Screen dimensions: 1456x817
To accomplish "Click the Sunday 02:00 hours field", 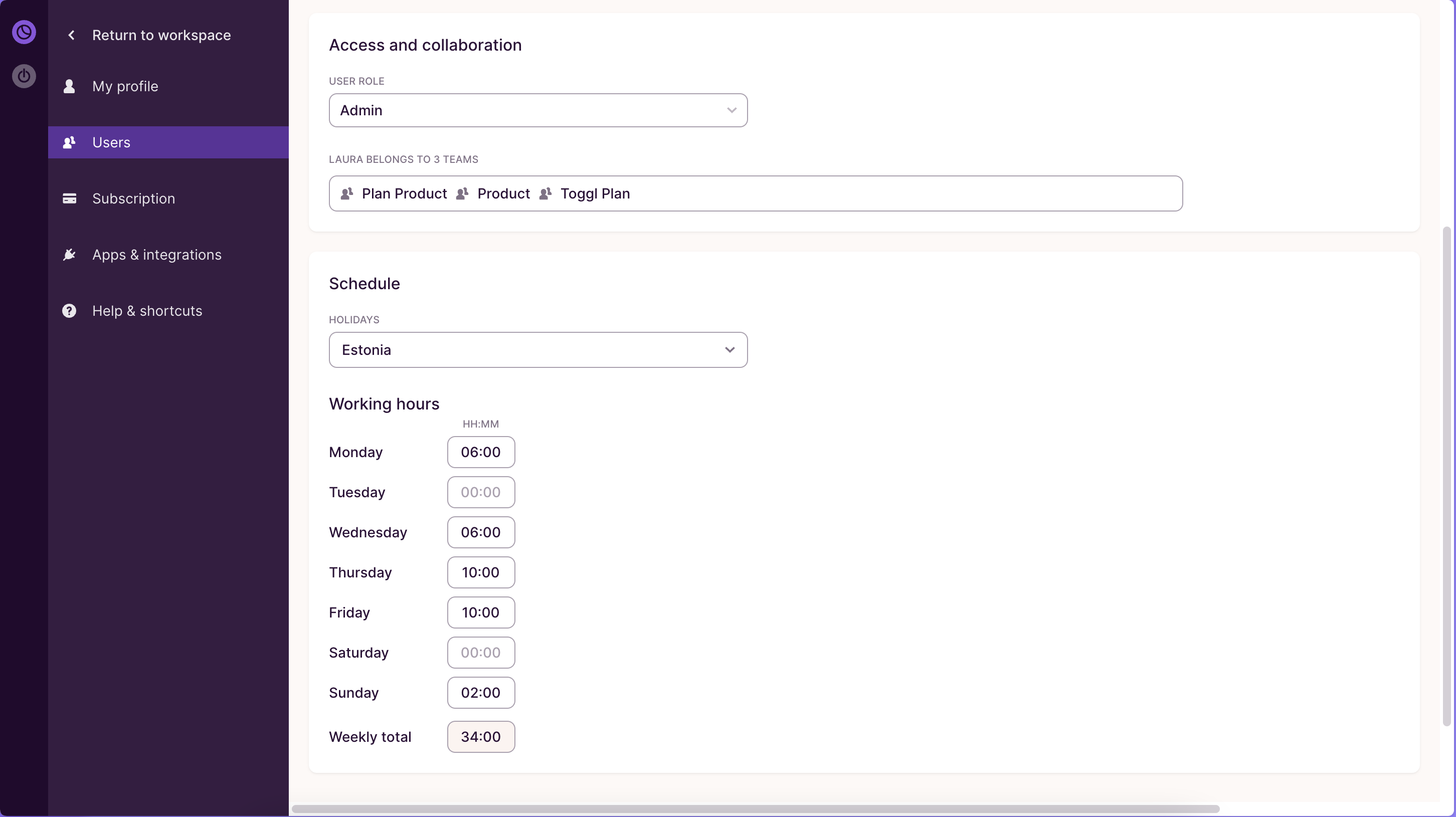I will tap(480, 693).
